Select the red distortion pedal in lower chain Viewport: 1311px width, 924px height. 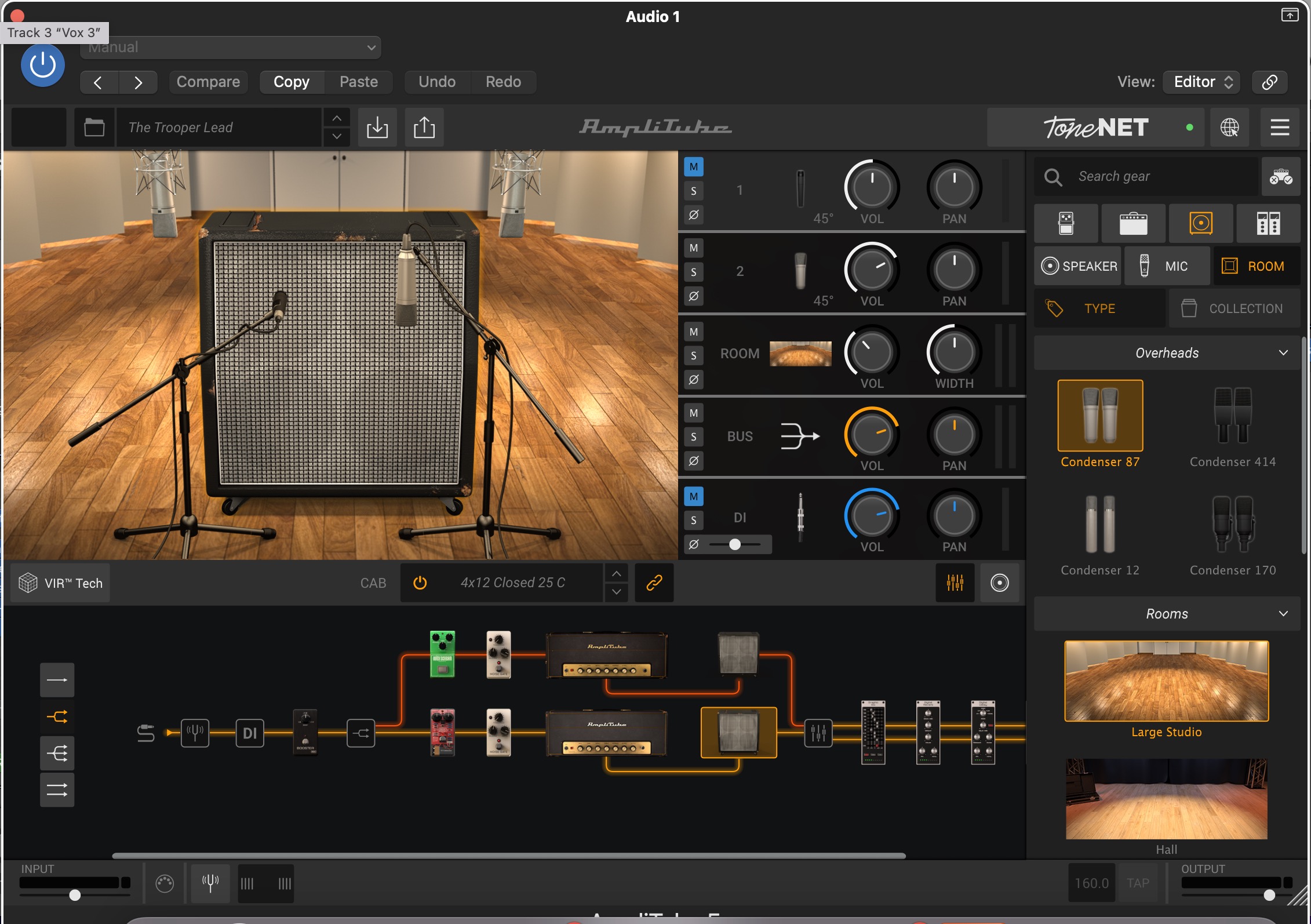442,733
